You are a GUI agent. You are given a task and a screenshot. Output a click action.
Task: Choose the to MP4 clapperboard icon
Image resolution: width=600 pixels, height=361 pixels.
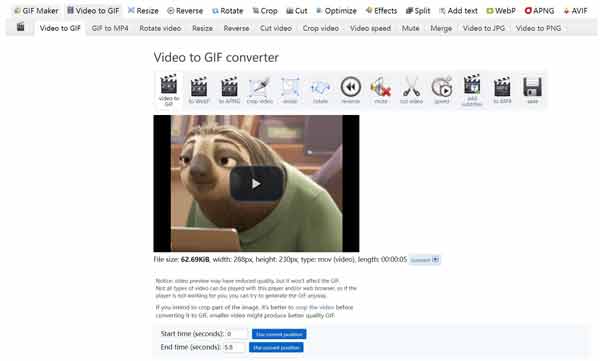tap(502, 90)
